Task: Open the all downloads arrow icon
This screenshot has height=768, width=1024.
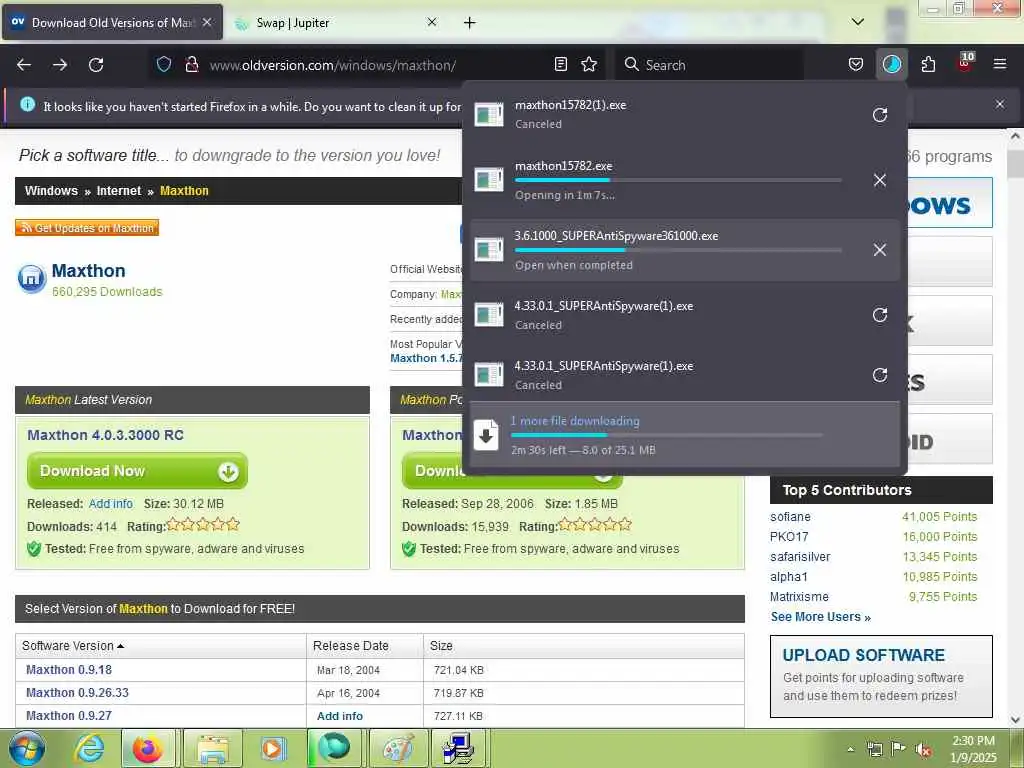Action: (486, 436)
